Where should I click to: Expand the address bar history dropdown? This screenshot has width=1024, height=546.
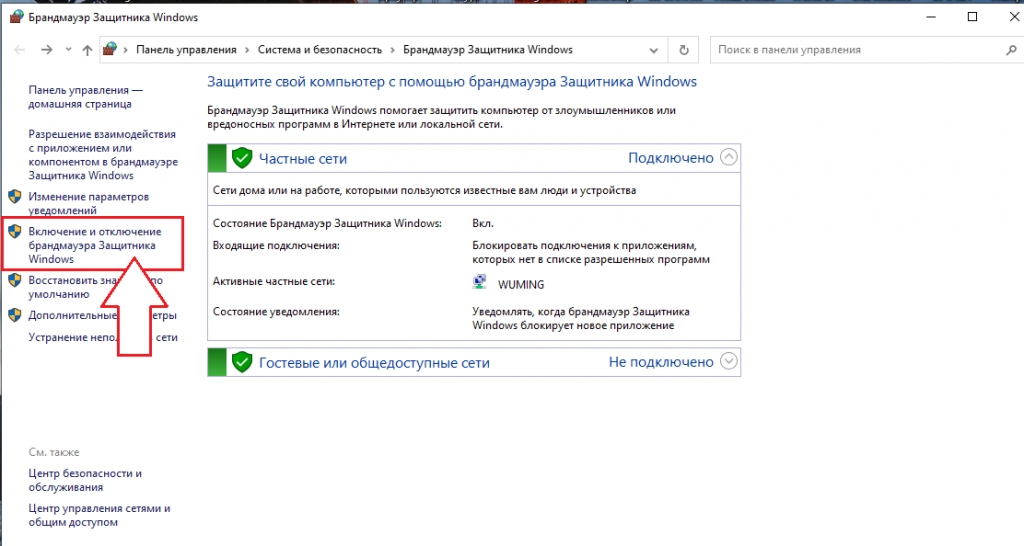653,50
